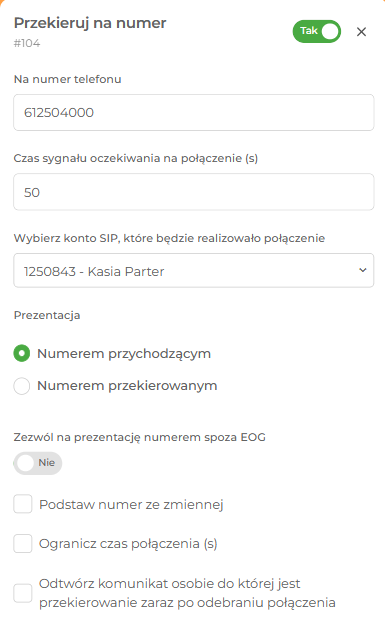Click the Czas sygnału oczekiwania label
The height and width of the screenshot is (618, 385).
[136, 158]
